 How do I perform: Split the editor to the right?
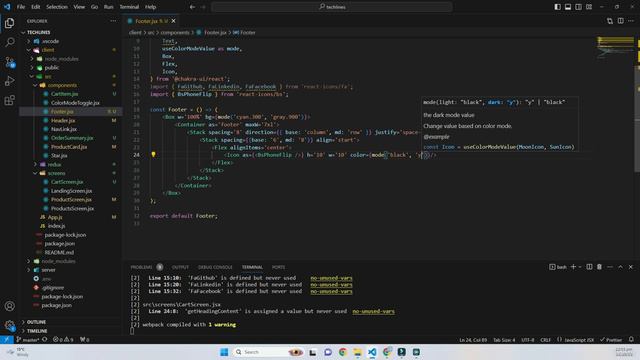(620, 21)
